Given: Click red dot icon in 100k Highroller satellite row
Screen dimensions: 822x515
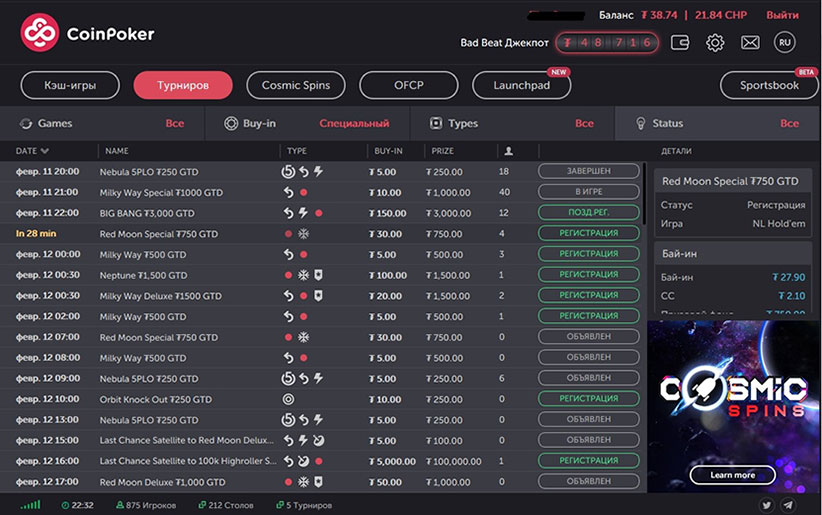Looking at the screenshot, I should pos(319,462).
